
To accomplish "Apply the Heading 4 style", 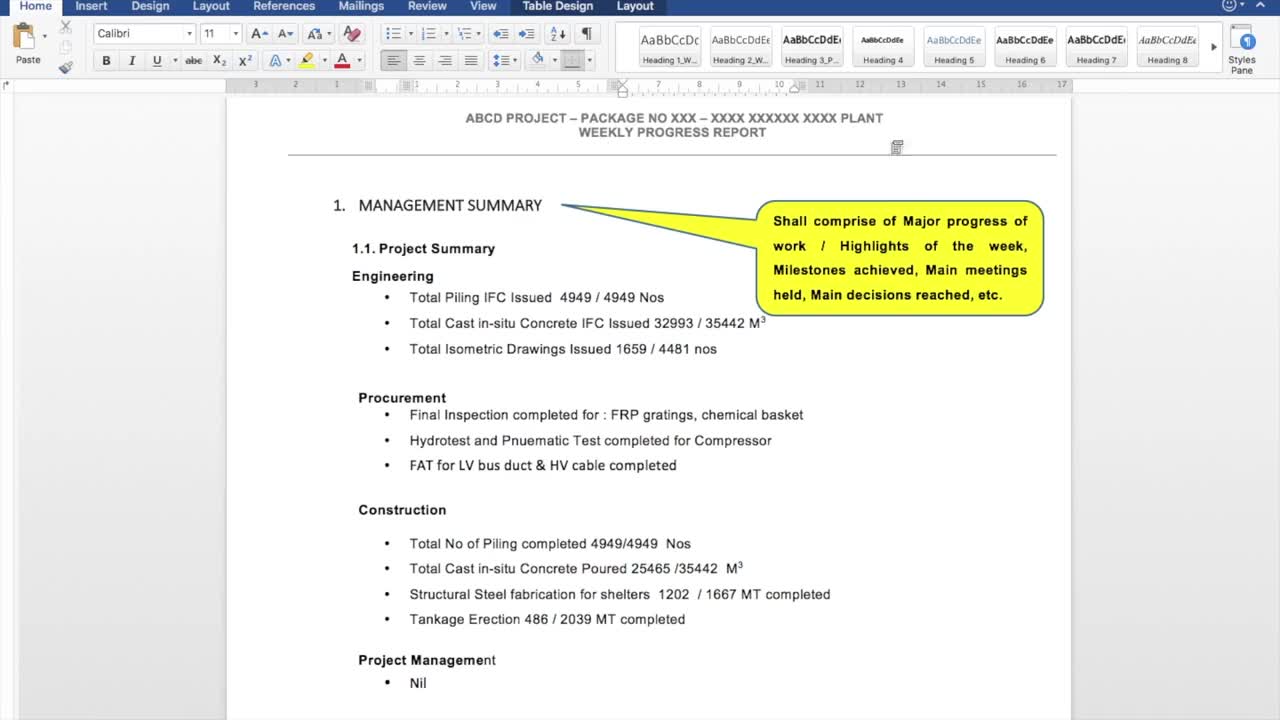I will coord(883,47).
